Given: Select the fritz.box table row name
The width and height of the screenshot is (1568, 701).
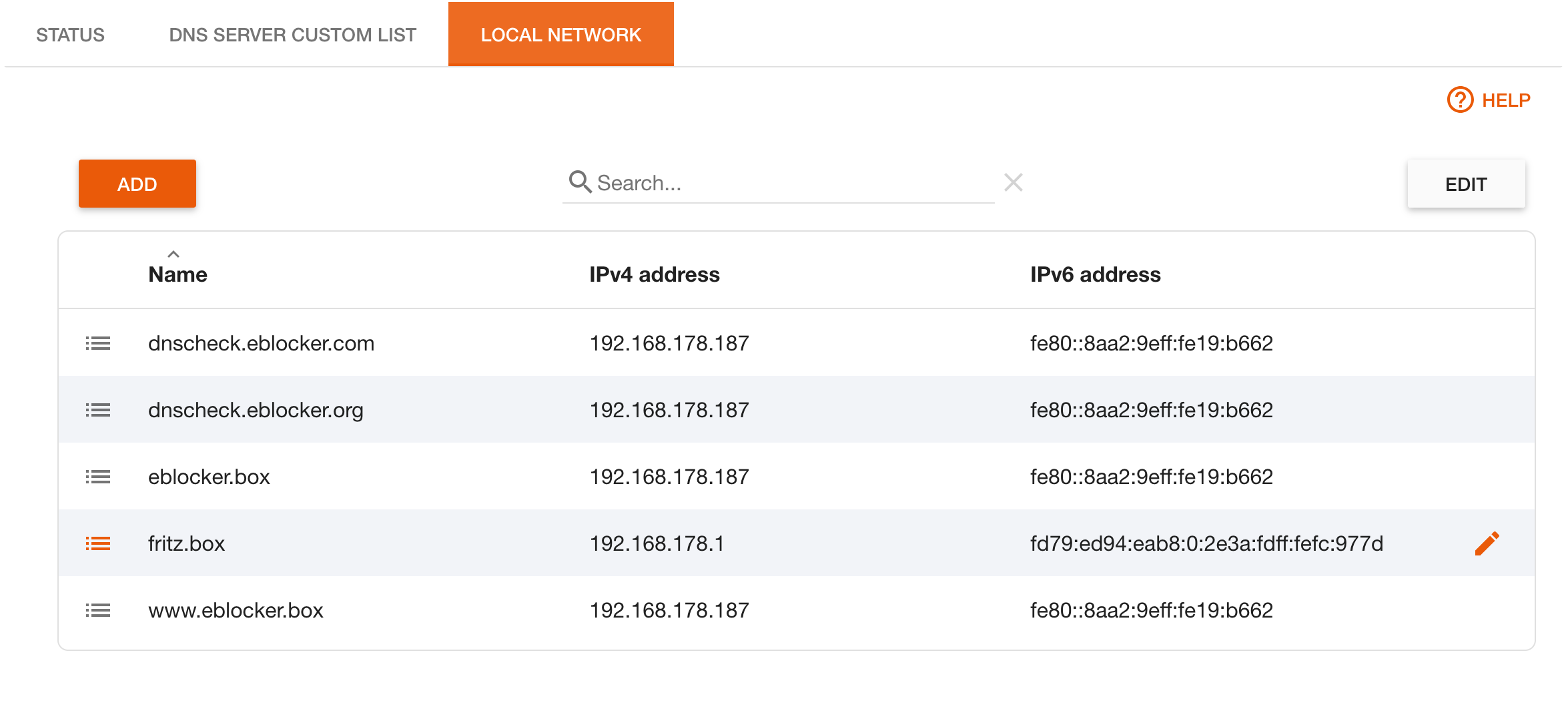Looking at the screenshot, I should (x=186, y=543).
